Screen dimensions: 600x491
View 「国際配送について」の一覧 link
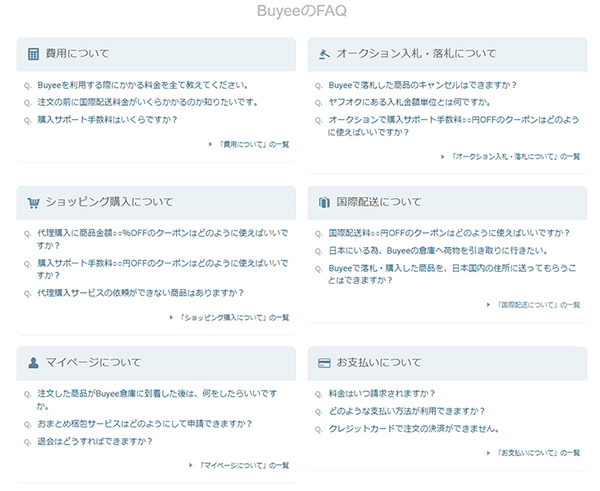pos(538,305)
